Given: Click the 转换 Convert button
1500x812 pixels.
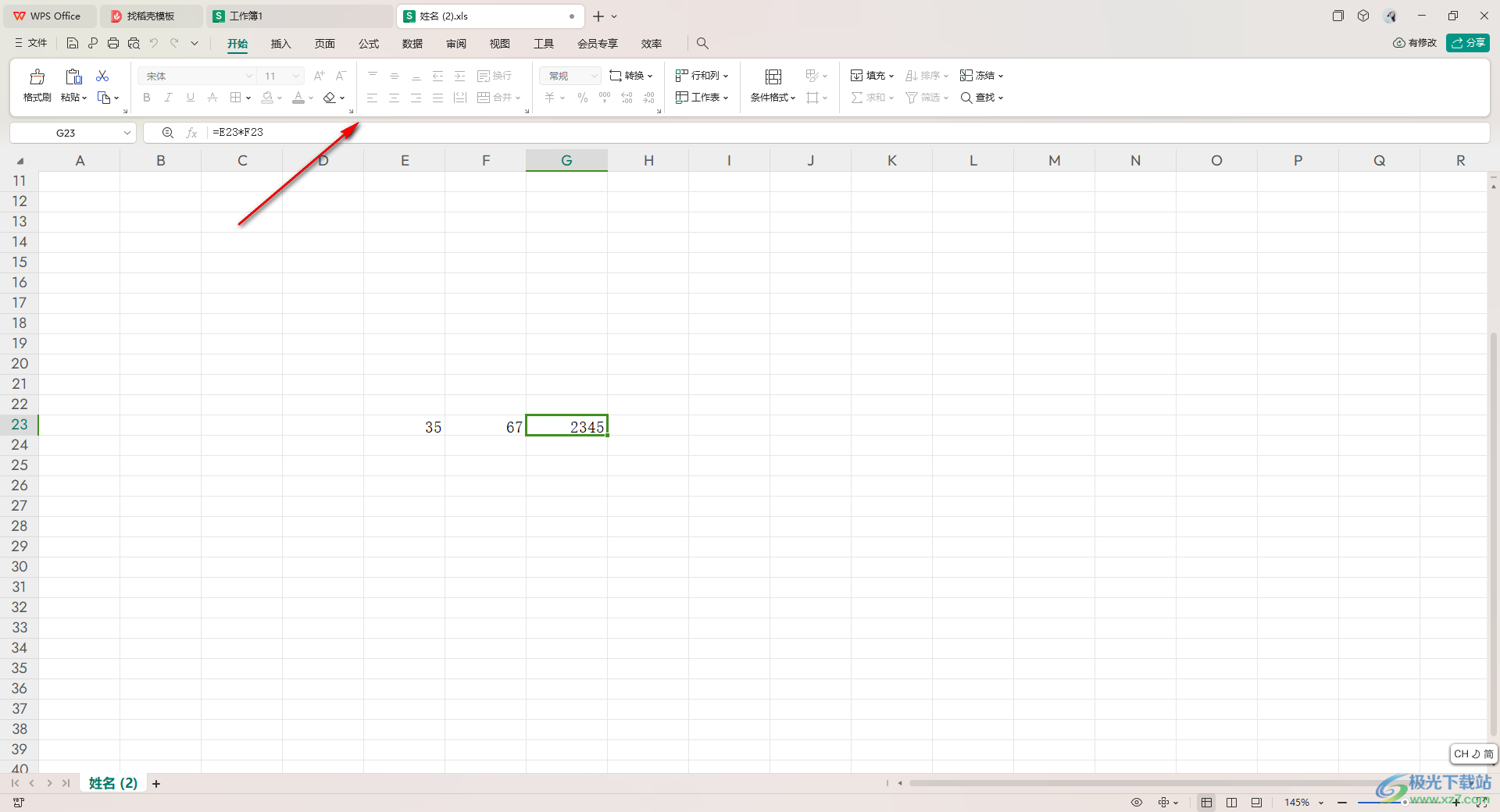Looking at the screenshot, I should tap(631, 76).
